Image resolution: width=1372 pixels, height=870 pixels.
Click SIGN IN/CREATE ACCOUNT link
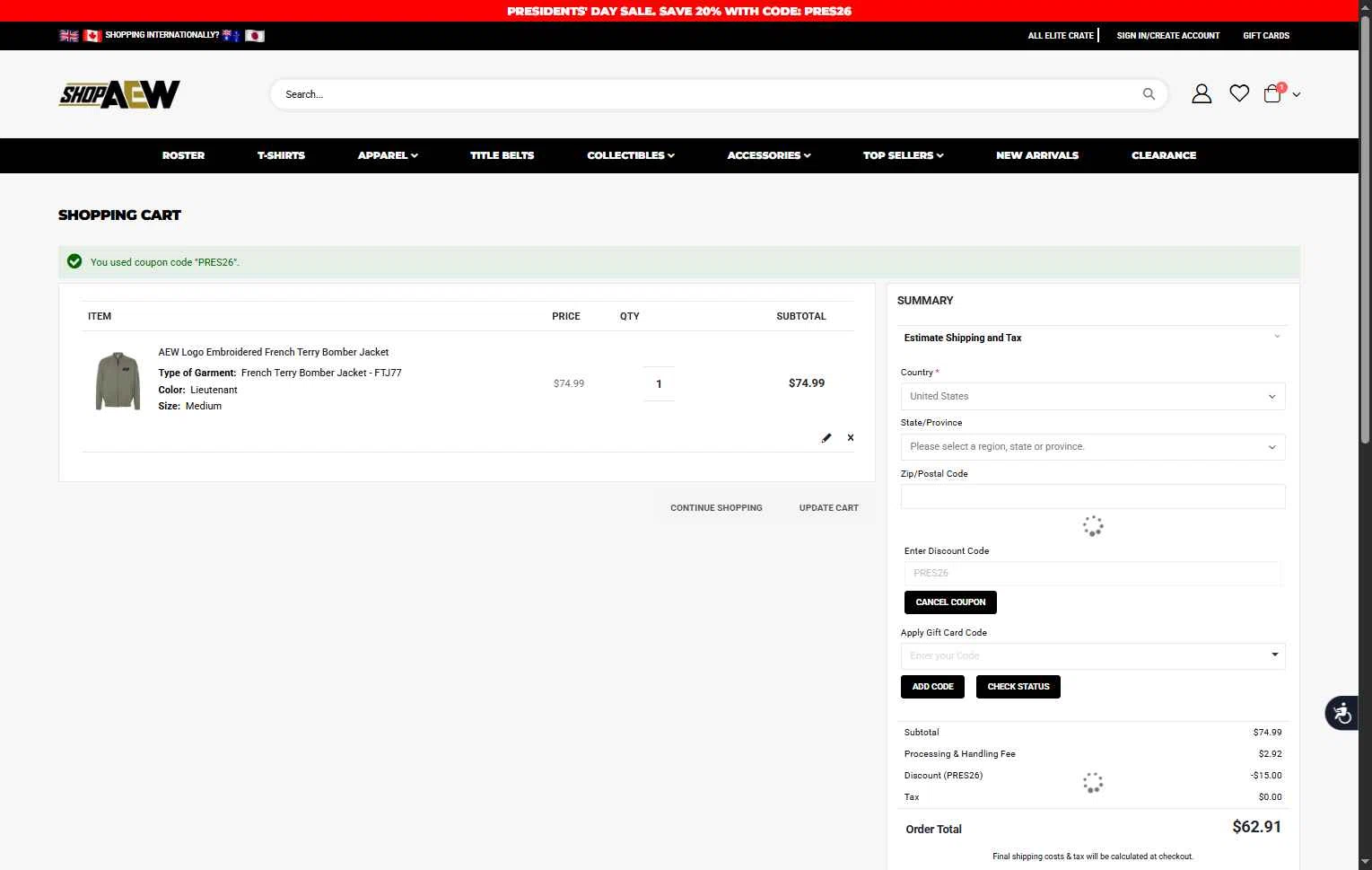pos(1168,36)
